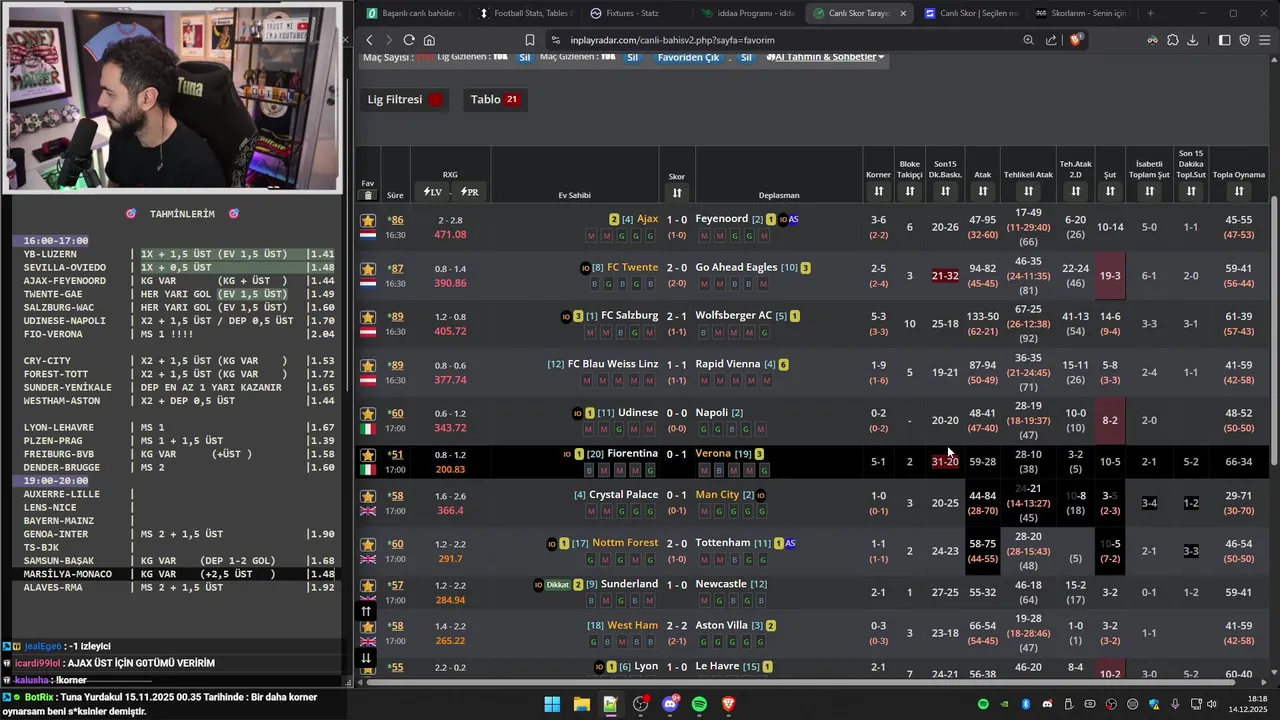
Task: Open Brave Shields icon
Action: 1076,40
